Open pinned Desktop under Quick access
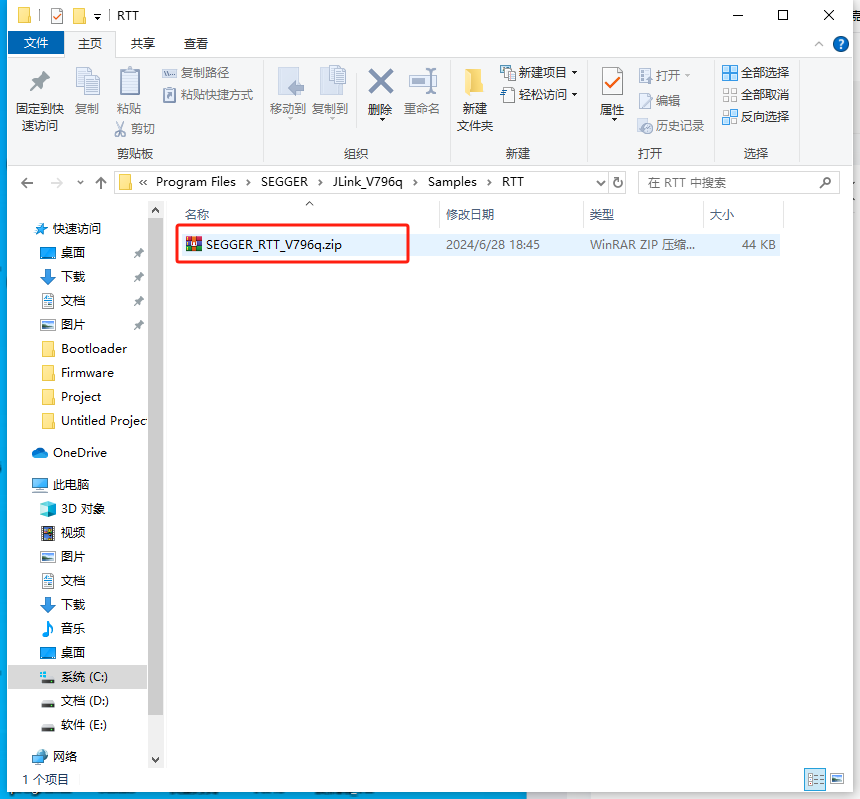The image size is (860, 799). pyautogui.click(x=73, y=253)
